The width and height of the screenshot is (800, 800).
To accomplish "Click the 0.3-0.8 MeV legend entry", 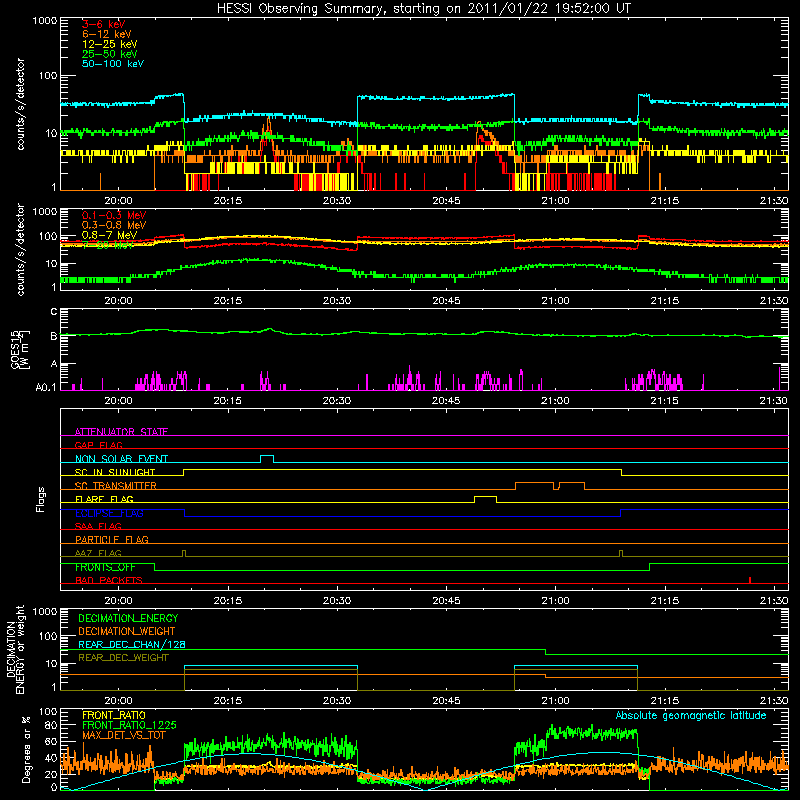I will [114, 225].
